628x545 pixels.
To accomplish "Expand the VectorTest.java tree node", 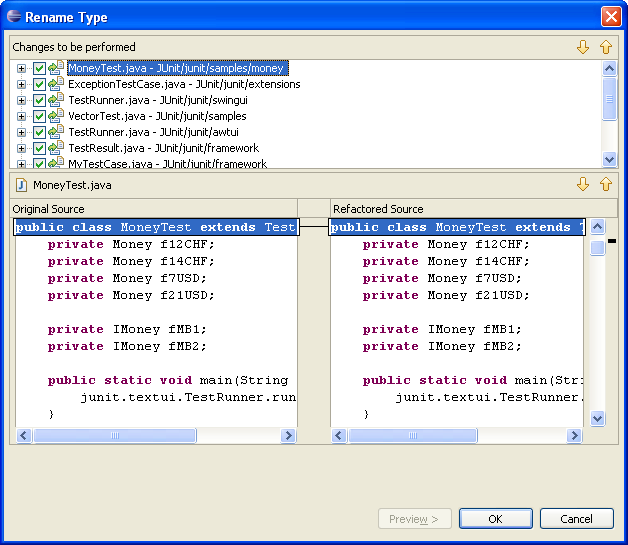I will 21,117.
